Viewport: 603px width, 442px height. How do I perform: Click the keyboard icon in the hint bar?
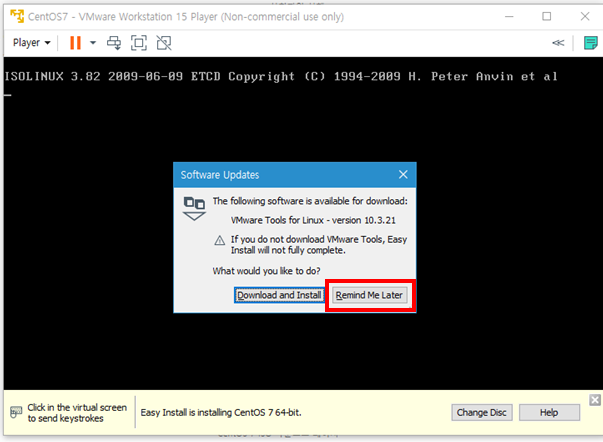coord(16,412)
